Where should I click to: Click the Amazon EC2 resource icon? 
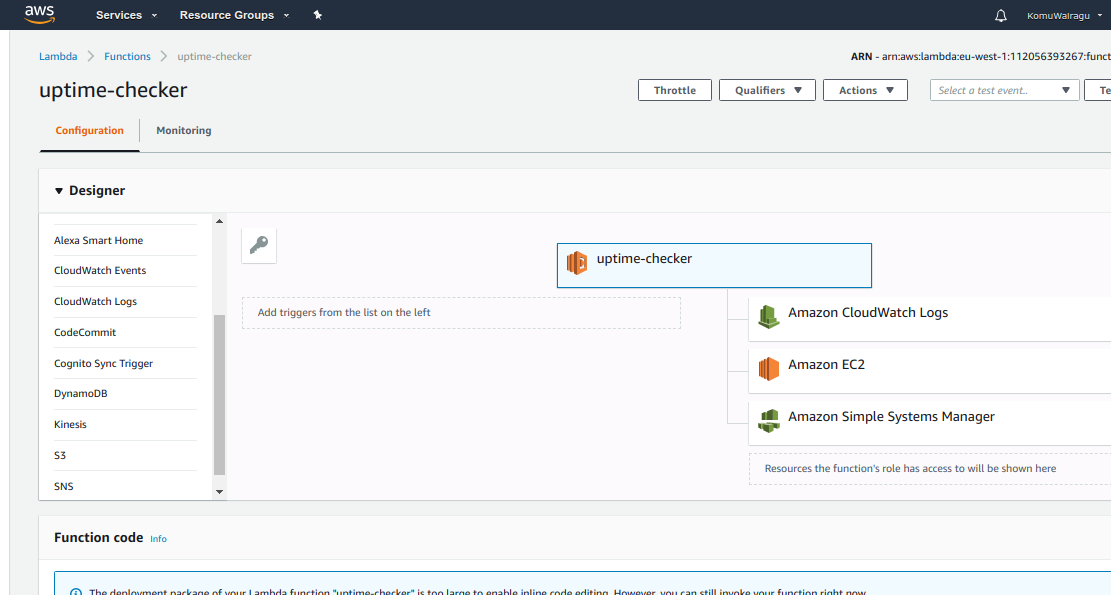[768, 369]
